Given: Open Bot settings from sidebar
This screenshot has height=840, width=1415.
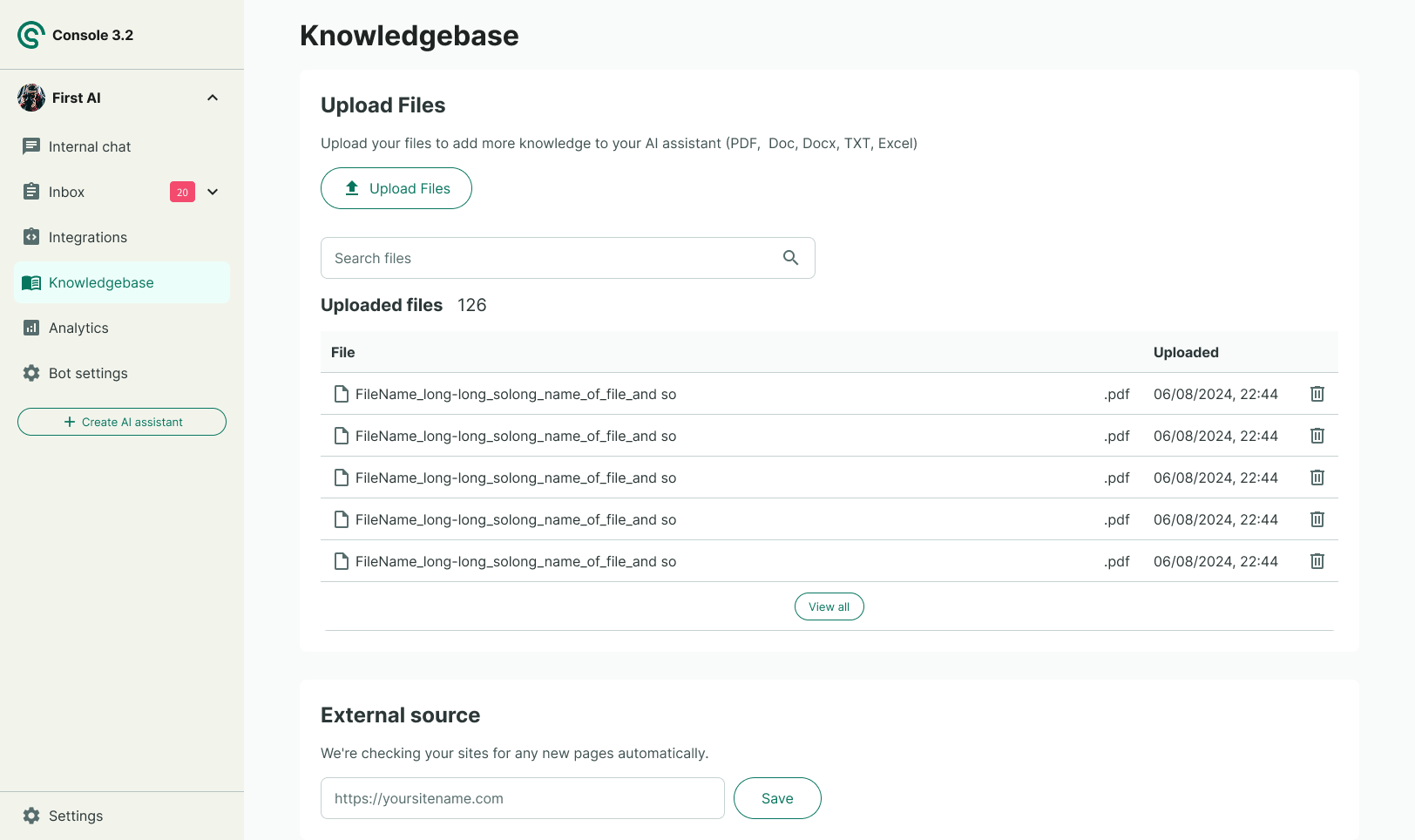Looking at the screenshot, I should pos(88,373).
